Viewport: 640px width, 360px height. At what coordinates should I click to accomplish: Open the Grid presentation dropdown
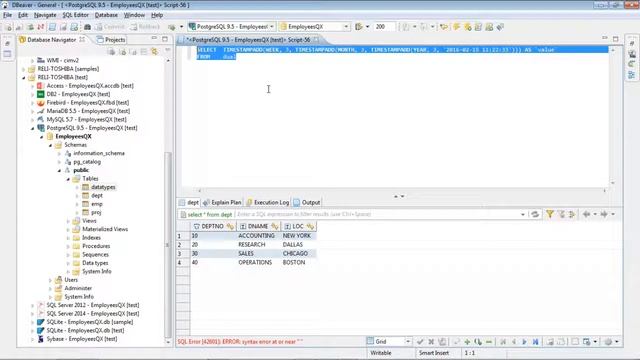[x=408, y=342]
